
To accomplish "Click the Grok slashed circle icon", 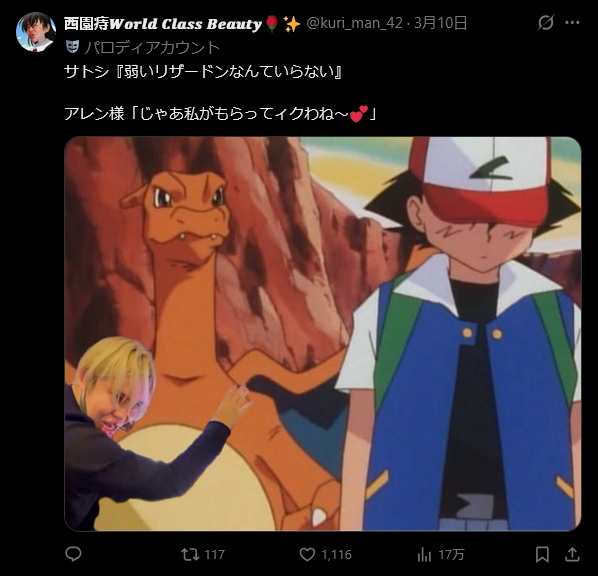I will pyautogui.click(x=546, y=23).
